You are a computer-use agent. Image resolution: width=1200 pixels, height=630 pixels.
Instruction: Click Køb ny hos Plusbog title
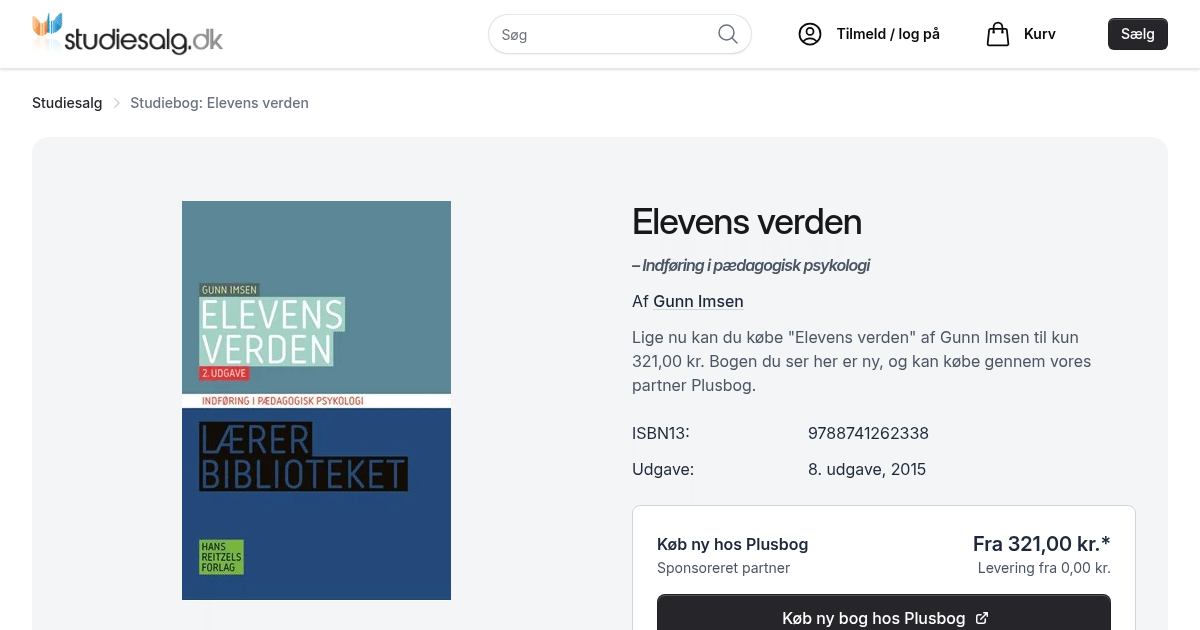(x=732, y=544)
